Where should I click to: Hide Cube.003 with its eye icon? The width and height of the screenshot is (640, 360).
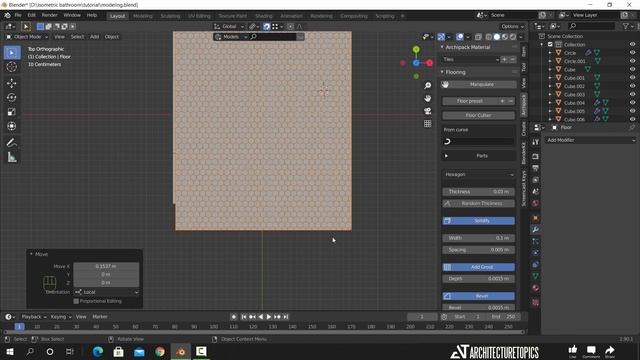click(x=632, y=94)
